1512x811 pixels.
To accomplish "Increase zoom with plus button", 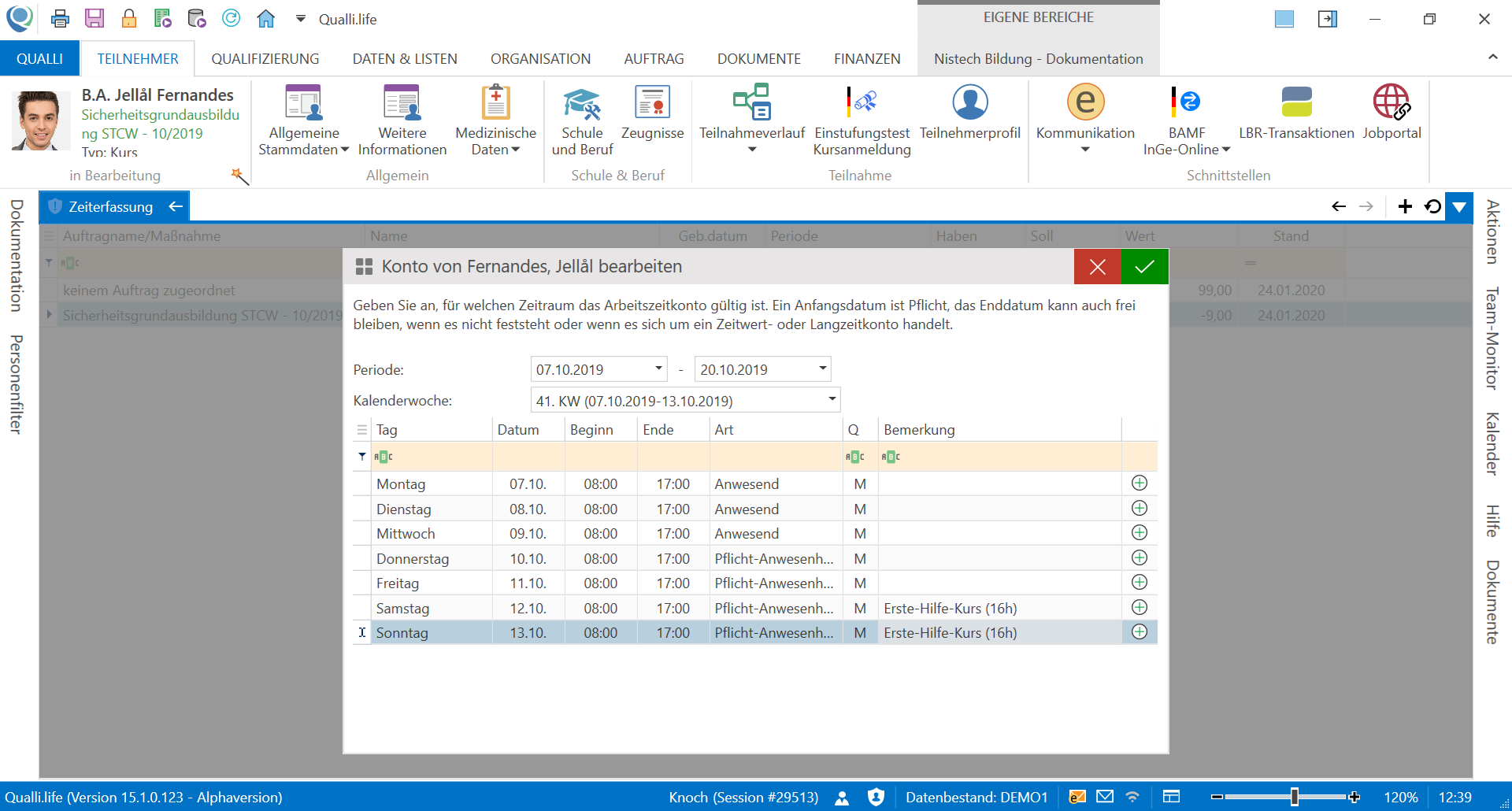I will tap(1354, 797).
